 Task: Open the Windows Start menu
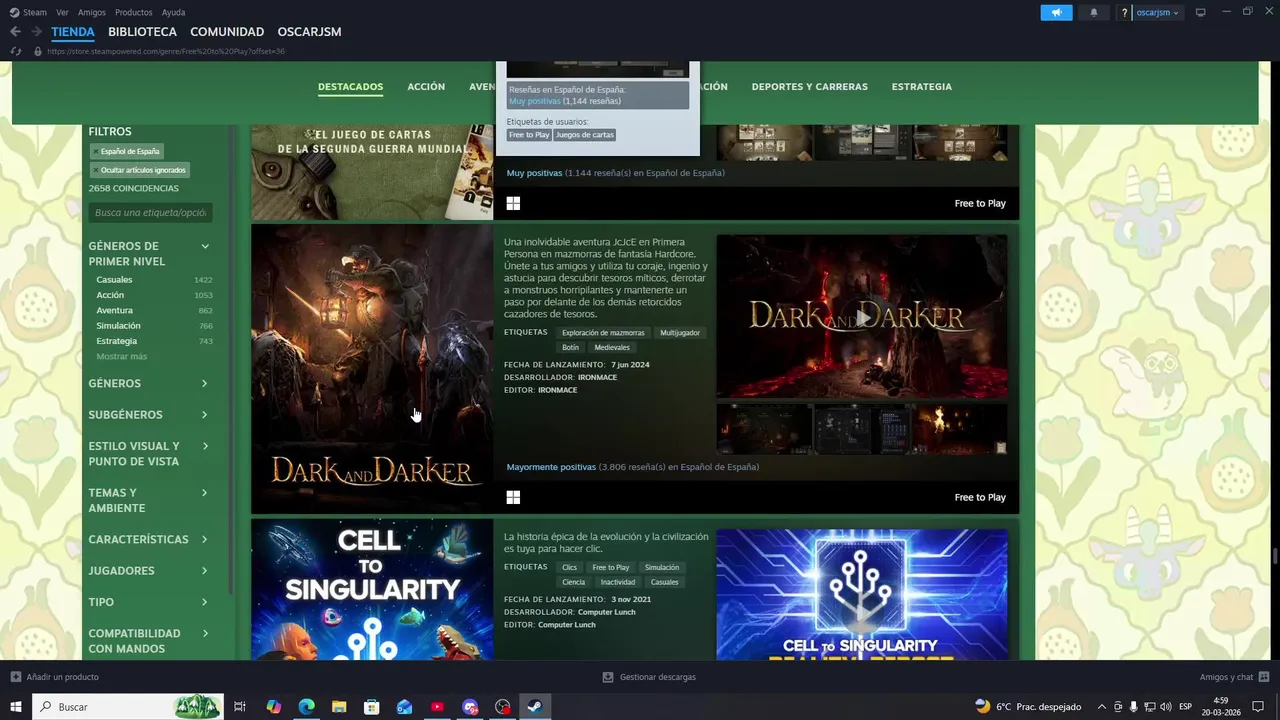(x=15, y=707)
